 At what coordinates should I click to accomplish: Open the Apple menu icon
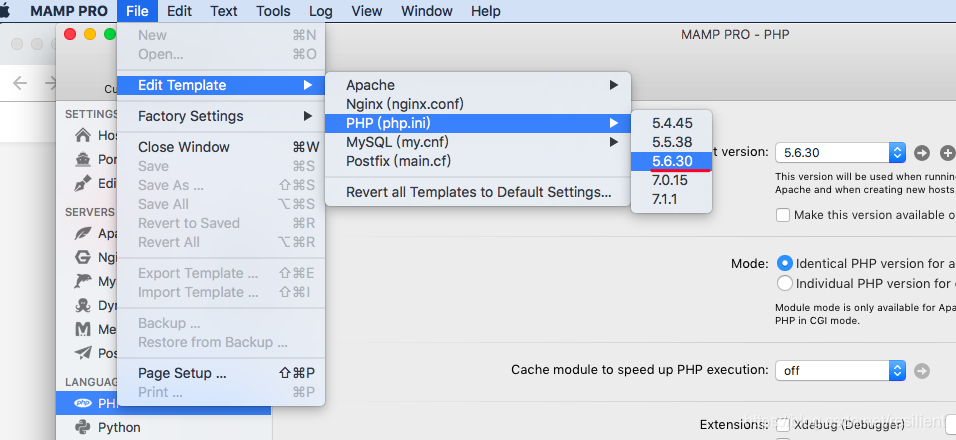pyautogui.click(x=4, y=11)
